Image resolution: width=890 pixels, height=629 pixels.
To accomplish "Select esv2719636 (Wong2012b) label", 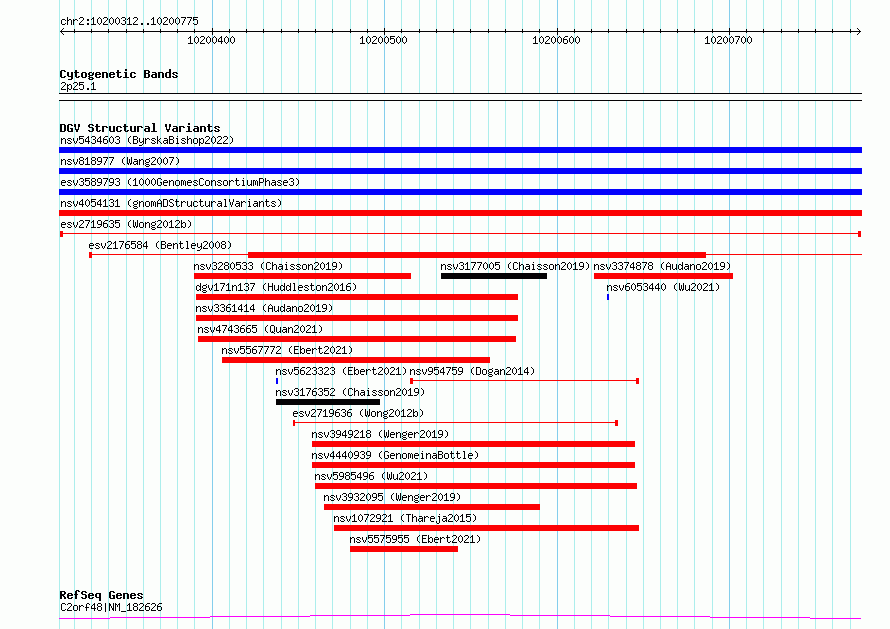I will [x=358, y=413].
